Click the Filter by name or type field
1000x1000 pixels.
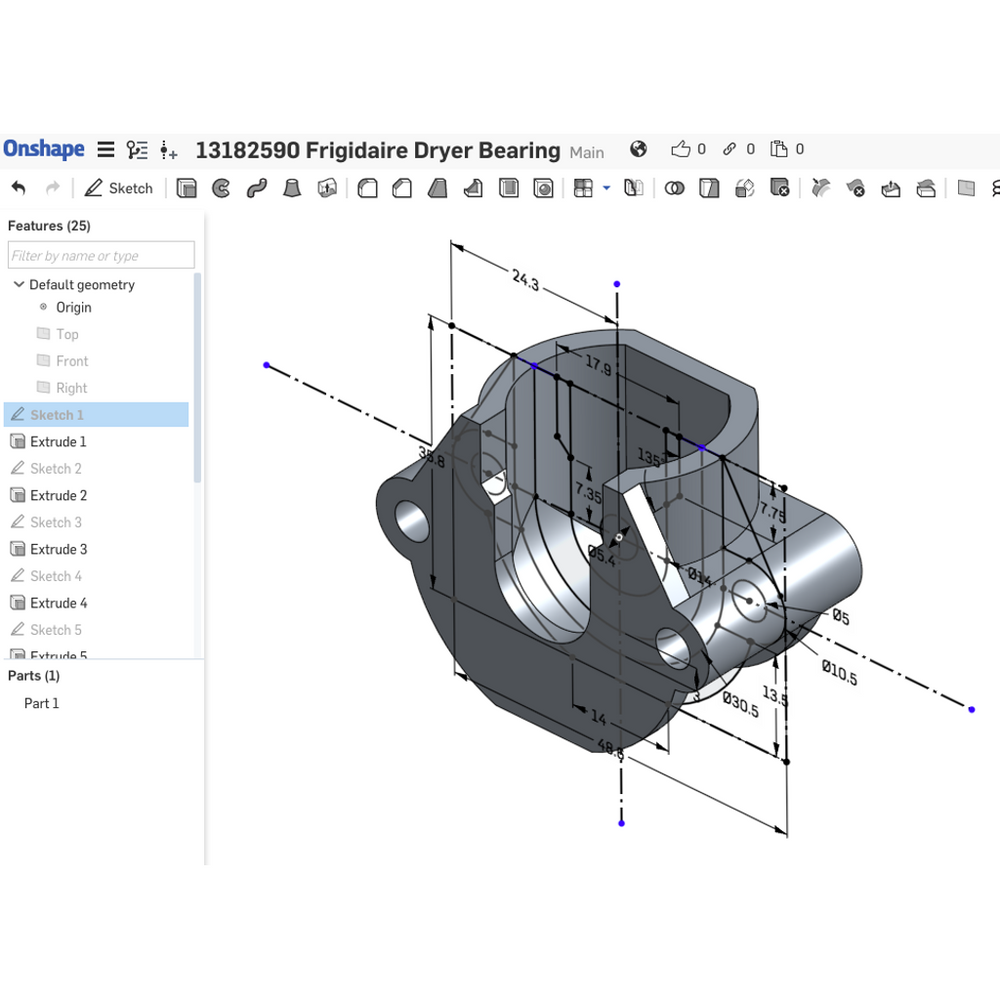point(101,255)
